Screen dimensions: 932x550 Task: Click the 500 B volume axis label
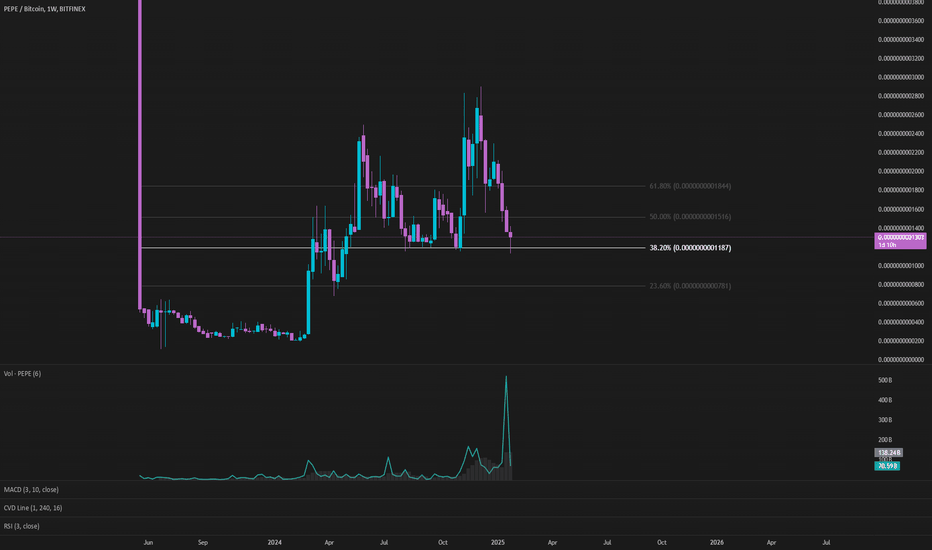click(885, 380)
